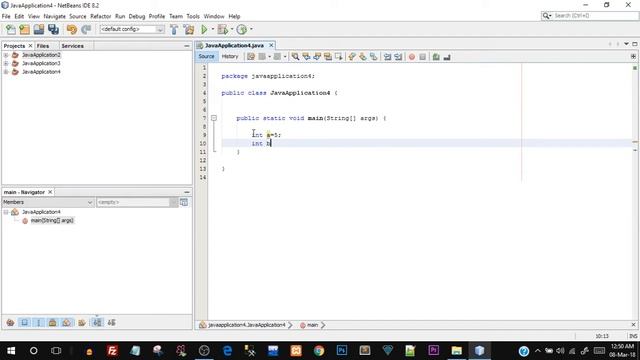The width and height of the screenshot is (640, 360).
Task: Click the Uncomment editor toolbar icon
Action: tap(447, 57)
